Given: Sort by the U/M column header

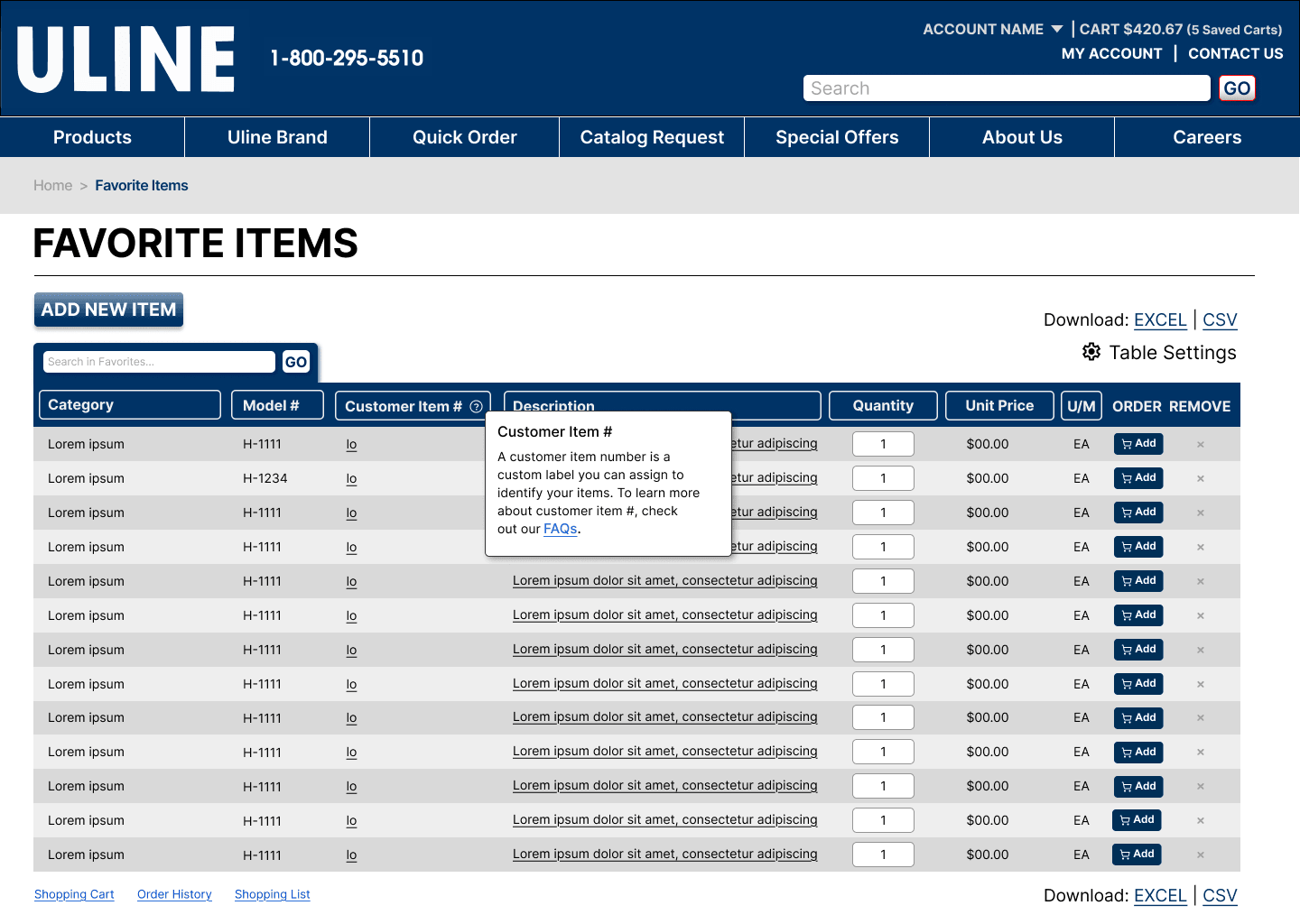Looking at the screenshot, I should (x=1081, y=406).
